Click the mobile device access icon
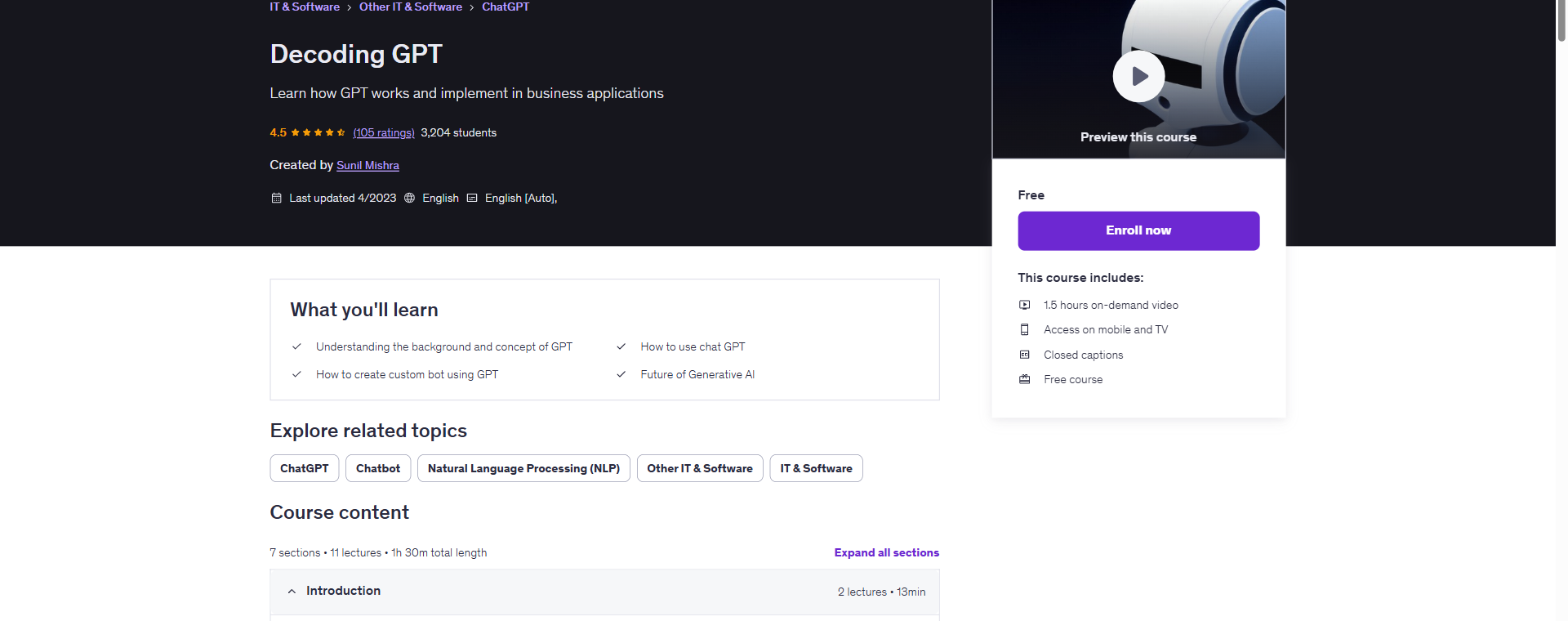This screenshot has width=1568, height=621. 1024,329
